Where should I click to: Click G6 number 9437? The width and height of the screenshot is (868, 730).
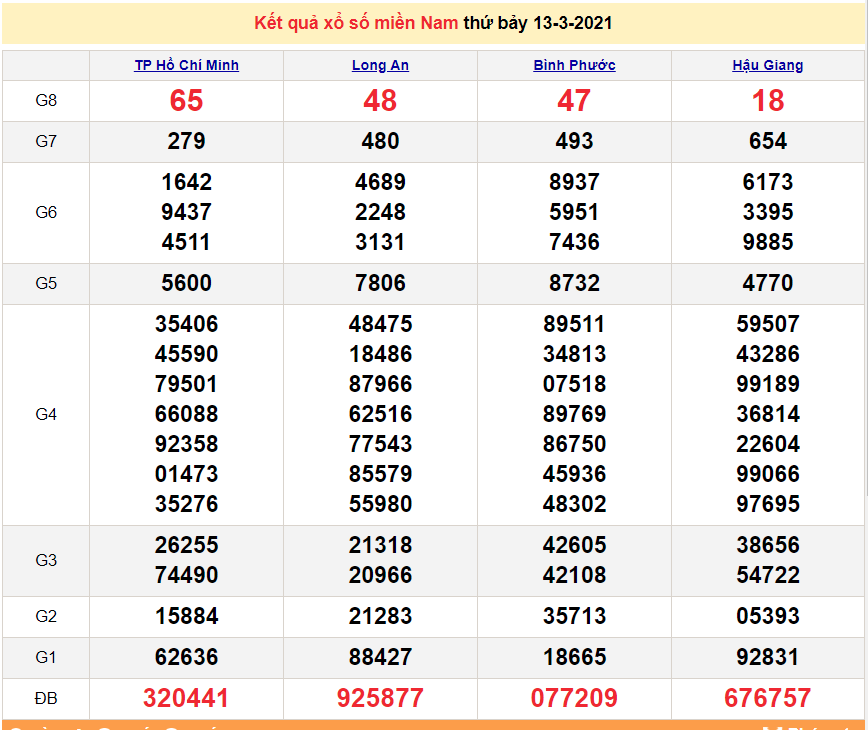[186, 212]
